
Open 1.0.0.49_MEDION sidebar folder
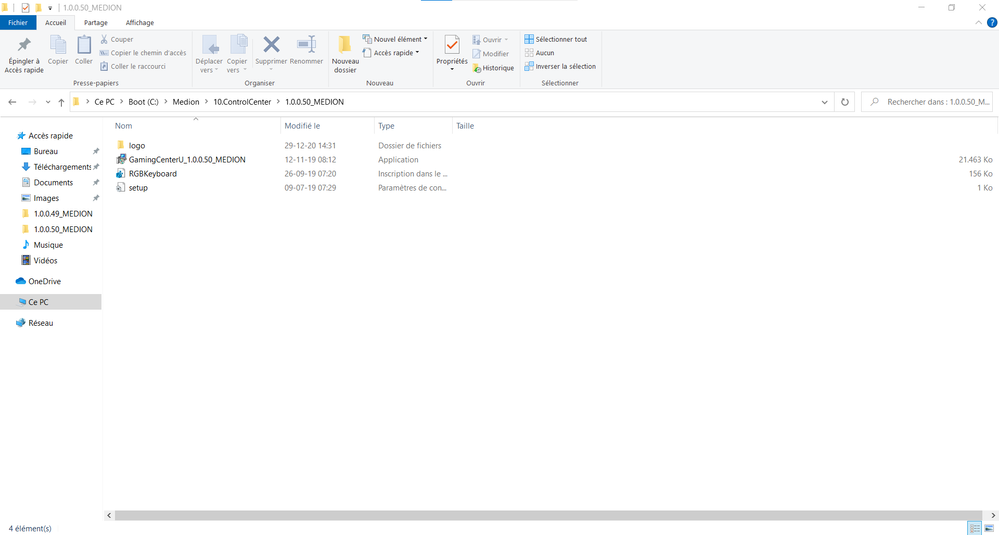[63, 213]
